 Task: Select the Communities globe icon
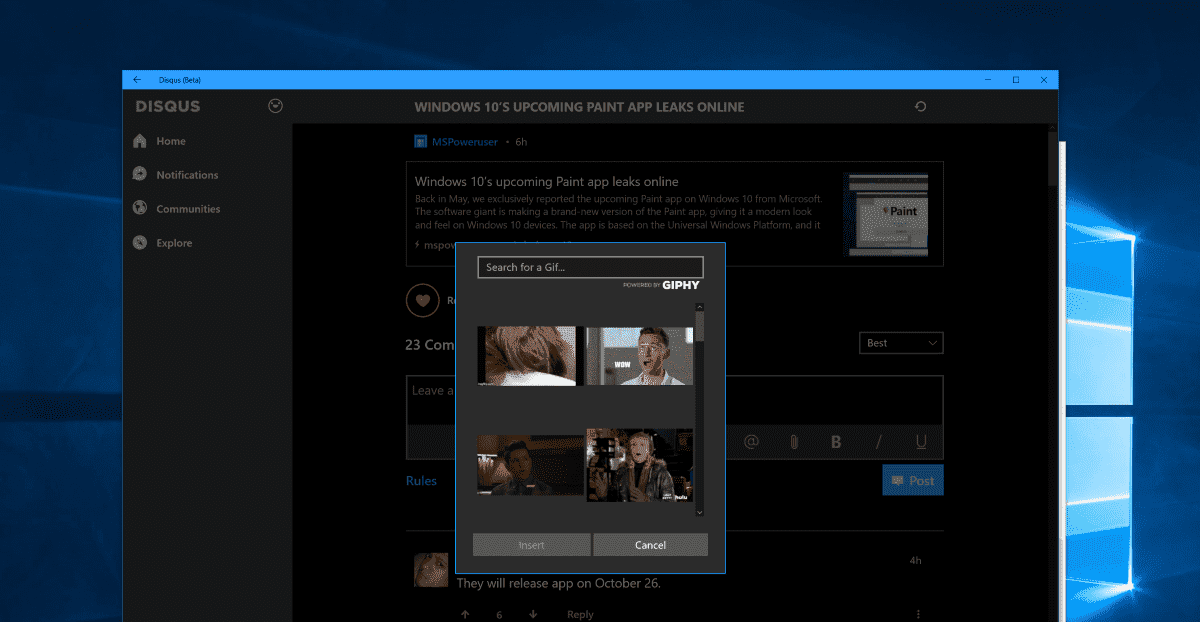140,208
